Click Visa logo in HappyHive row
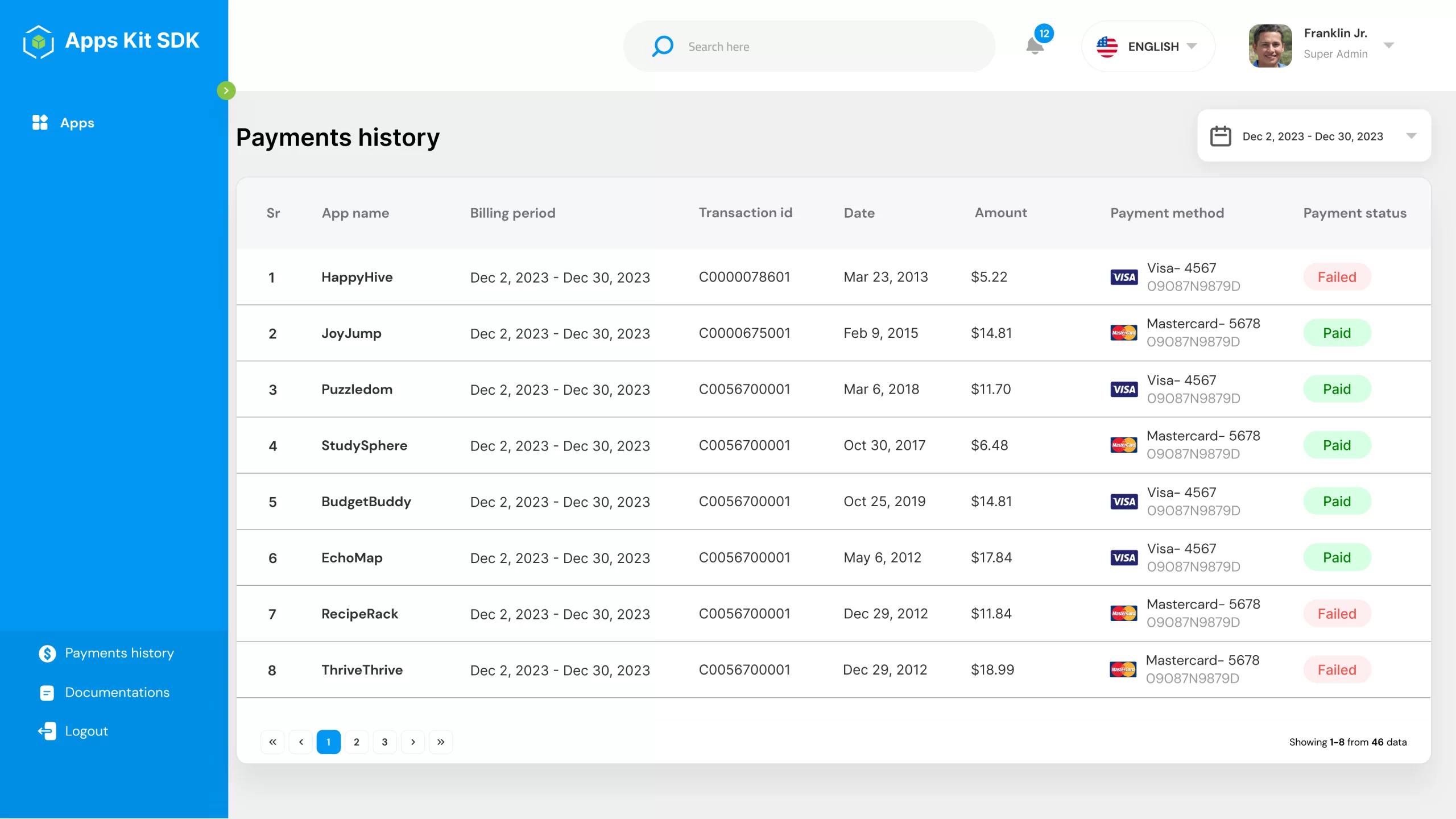The image size is (1456, 819). pos(1124,277)
